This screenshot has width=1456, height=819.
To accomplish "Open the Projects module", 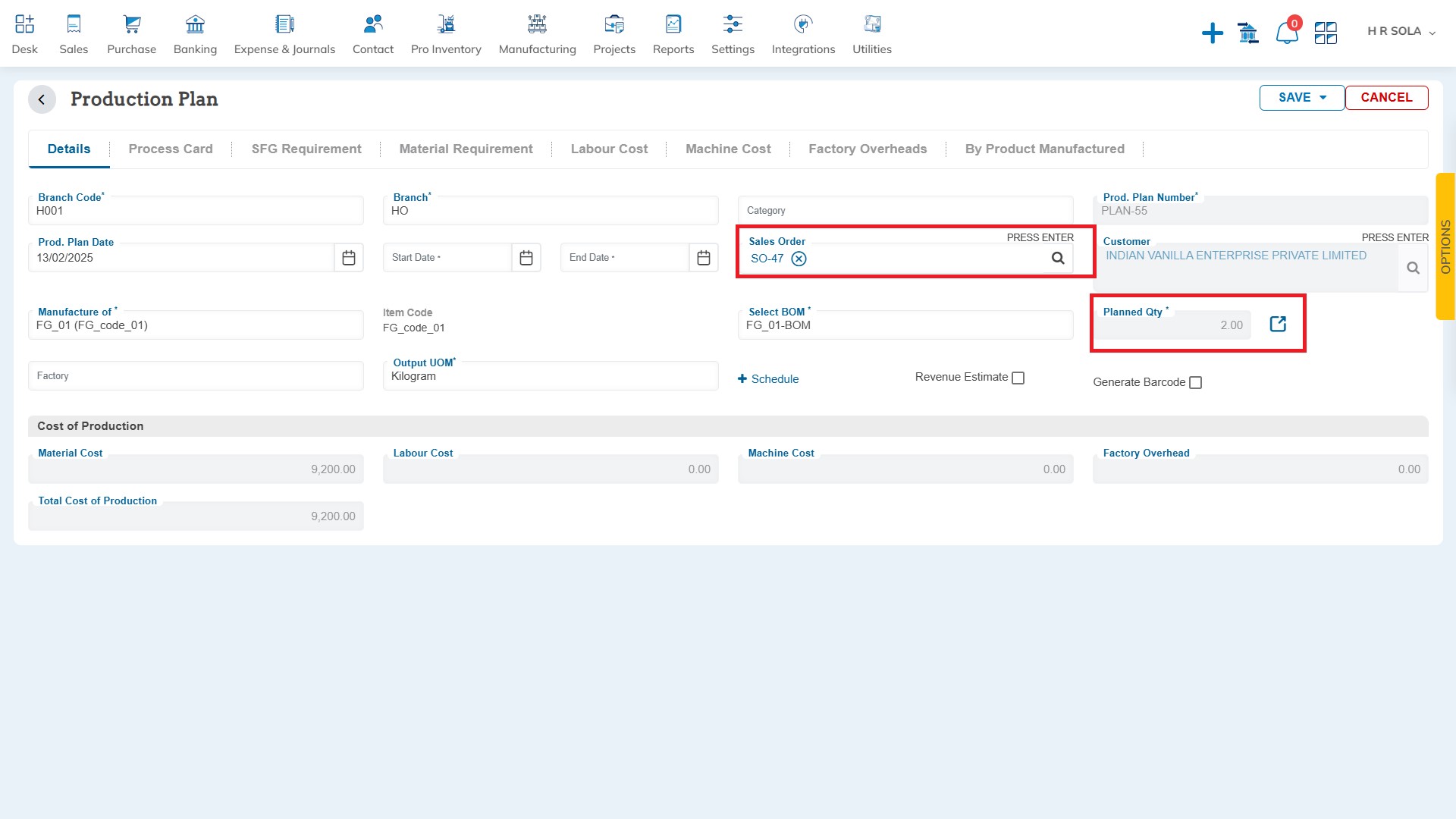I will point(614,34).
